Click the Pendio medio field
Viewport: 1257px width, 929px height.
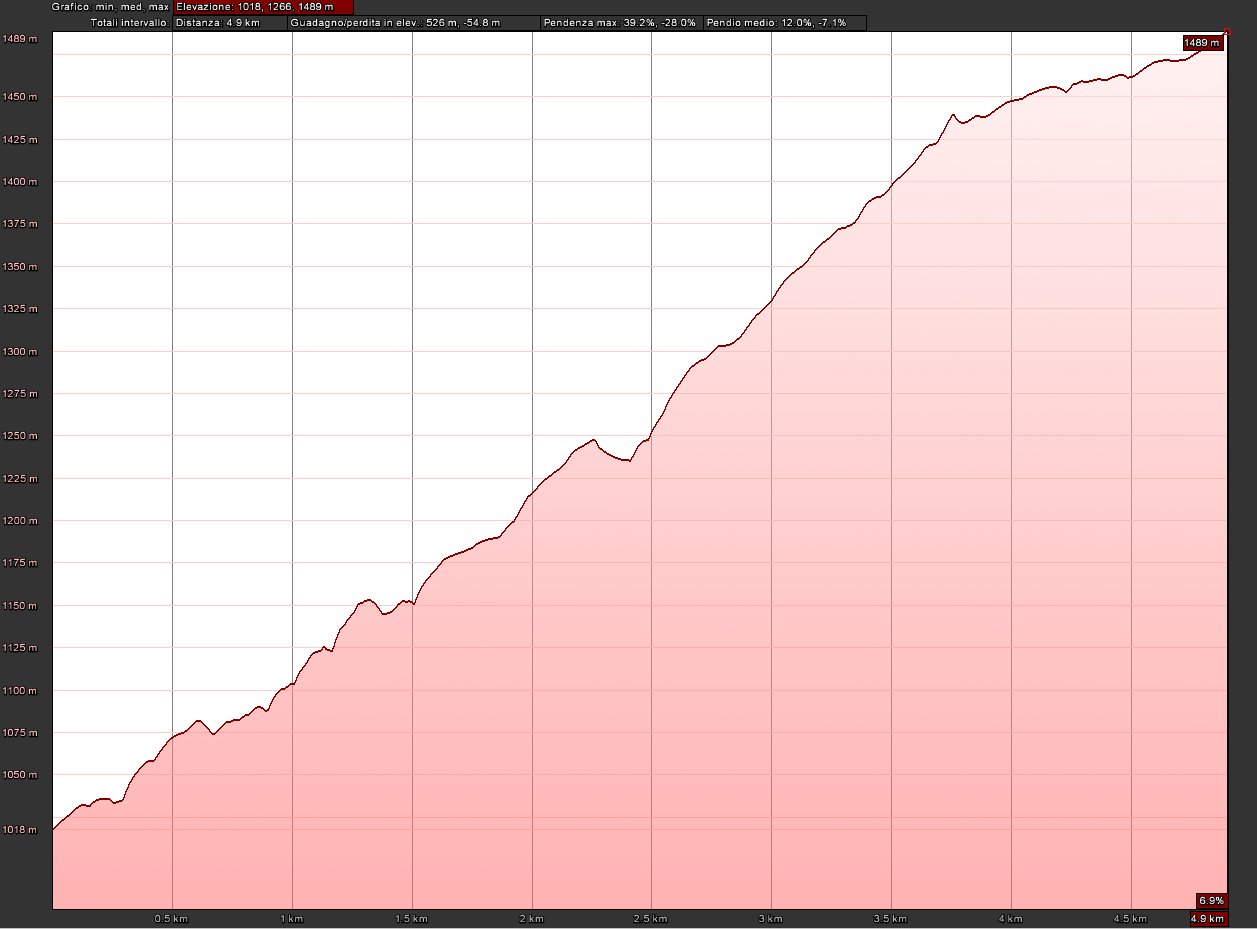click(785, 22)
